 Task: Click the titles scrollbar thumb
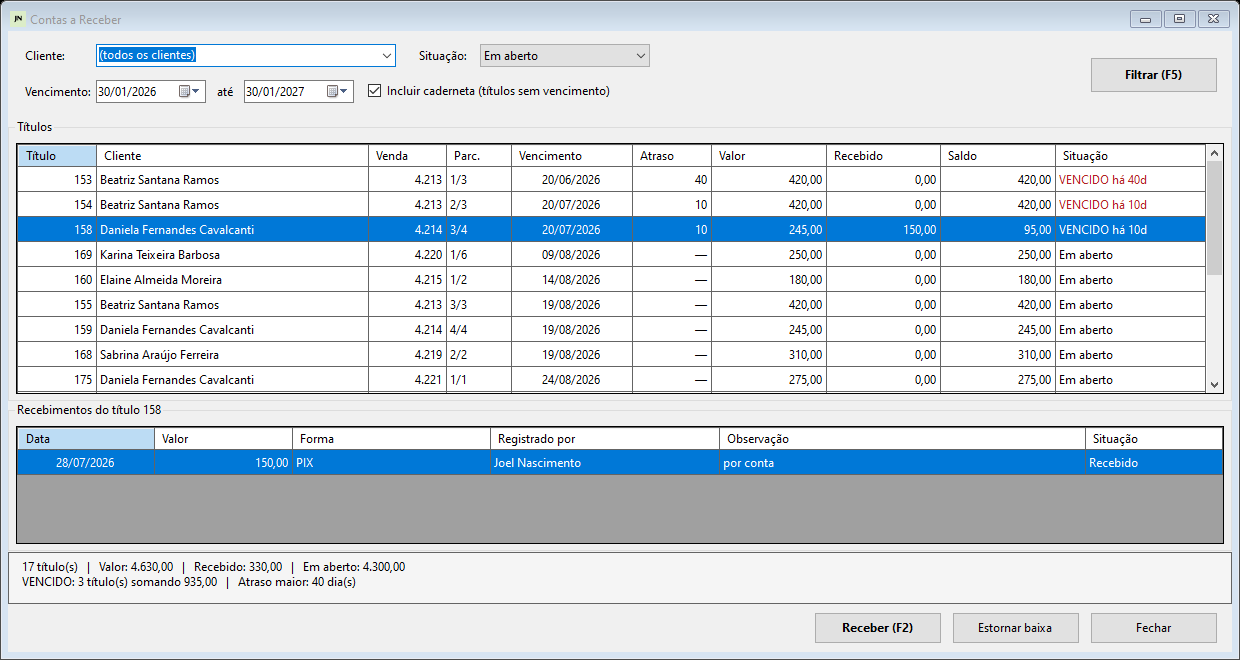pos(1214,218)
